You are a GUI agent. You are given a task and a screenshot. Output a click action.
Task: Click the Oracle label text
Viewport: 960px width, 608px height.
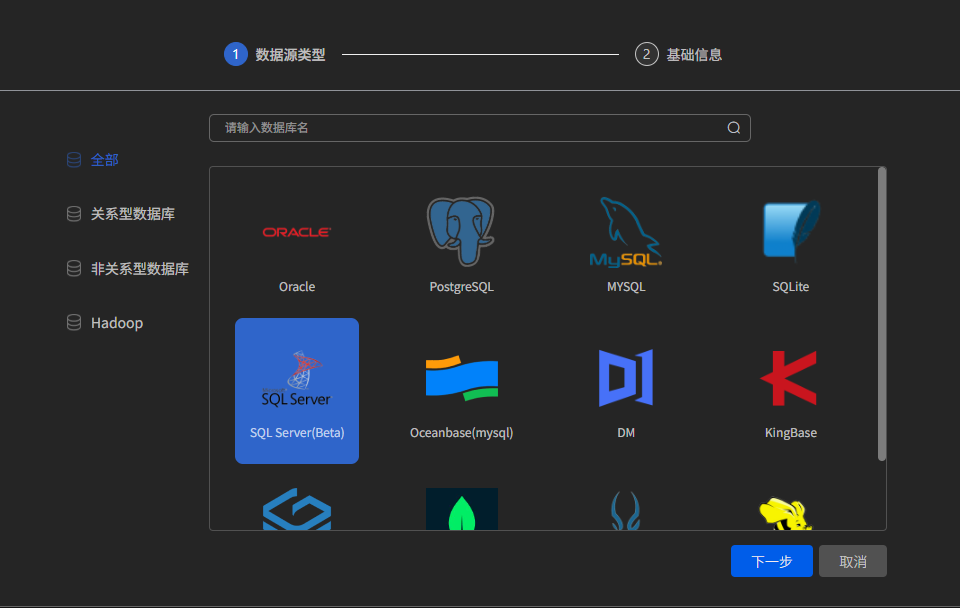[x=297, y=287]
